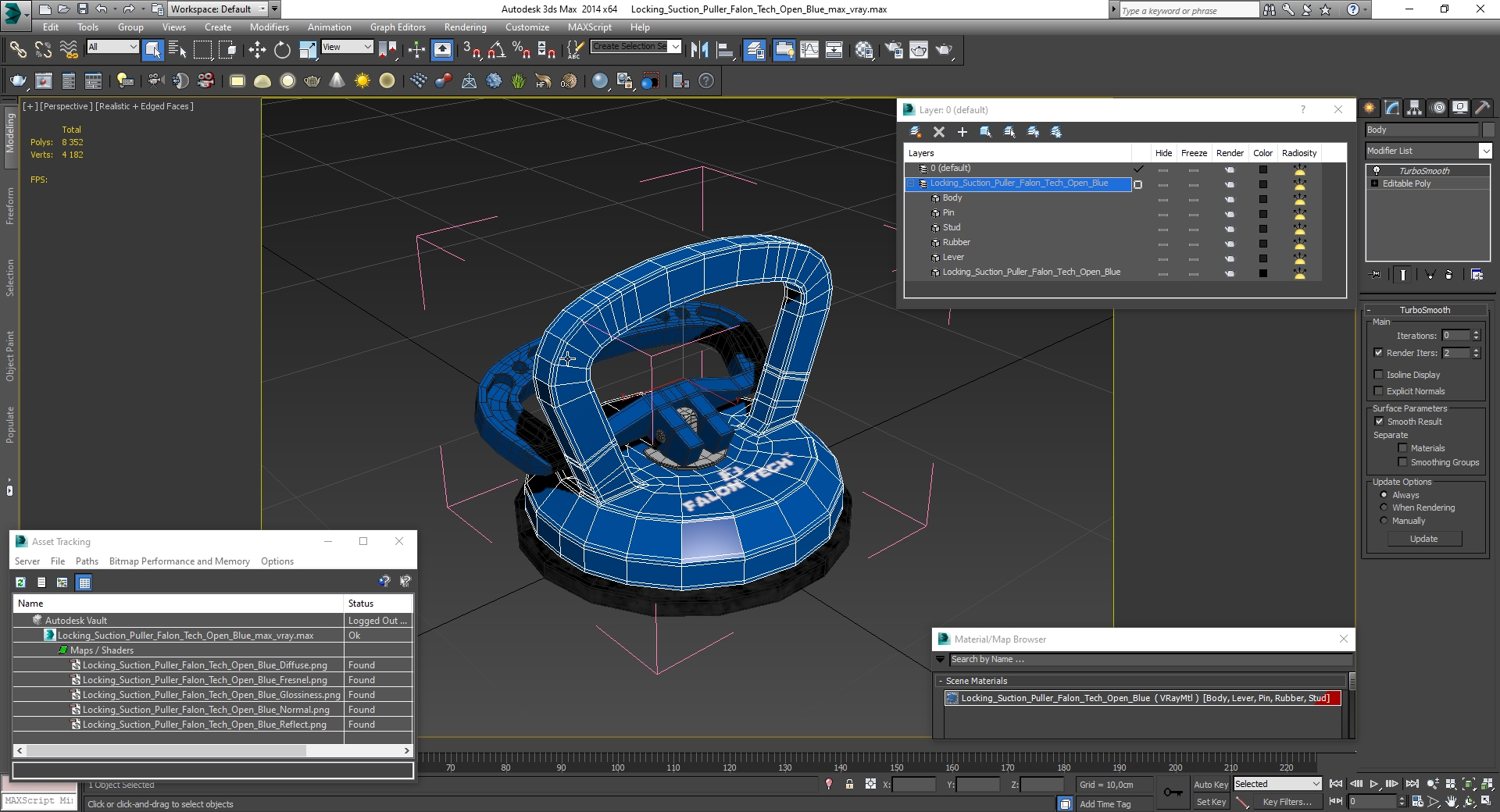
Task: Toggle Smooth Result checkbox
Action: point(1379,422)
